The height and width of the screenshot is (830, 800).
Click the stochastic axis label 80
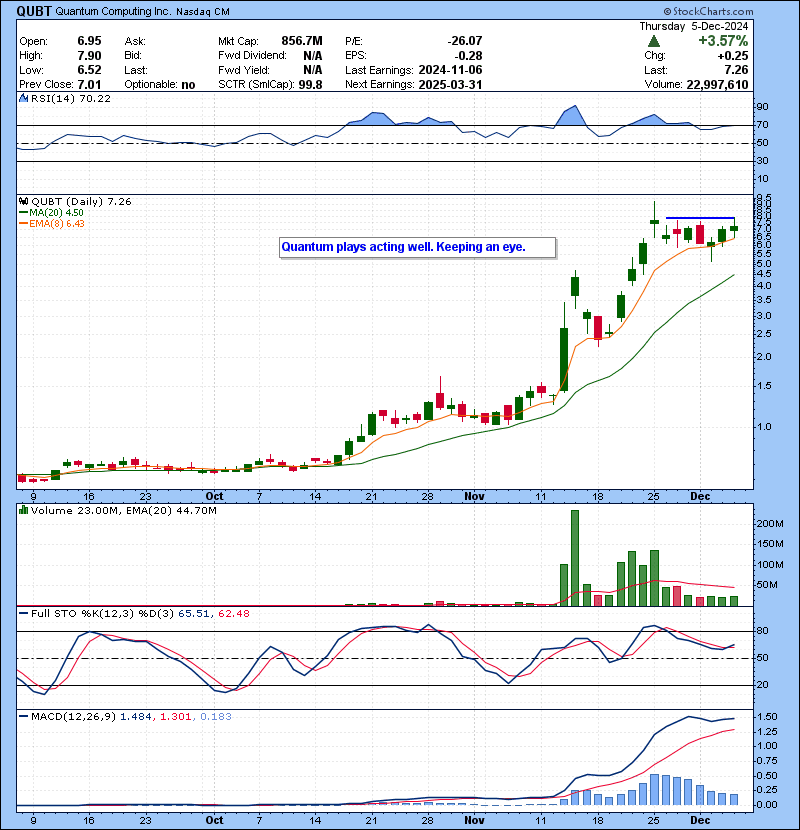click(x=763, y=630)
